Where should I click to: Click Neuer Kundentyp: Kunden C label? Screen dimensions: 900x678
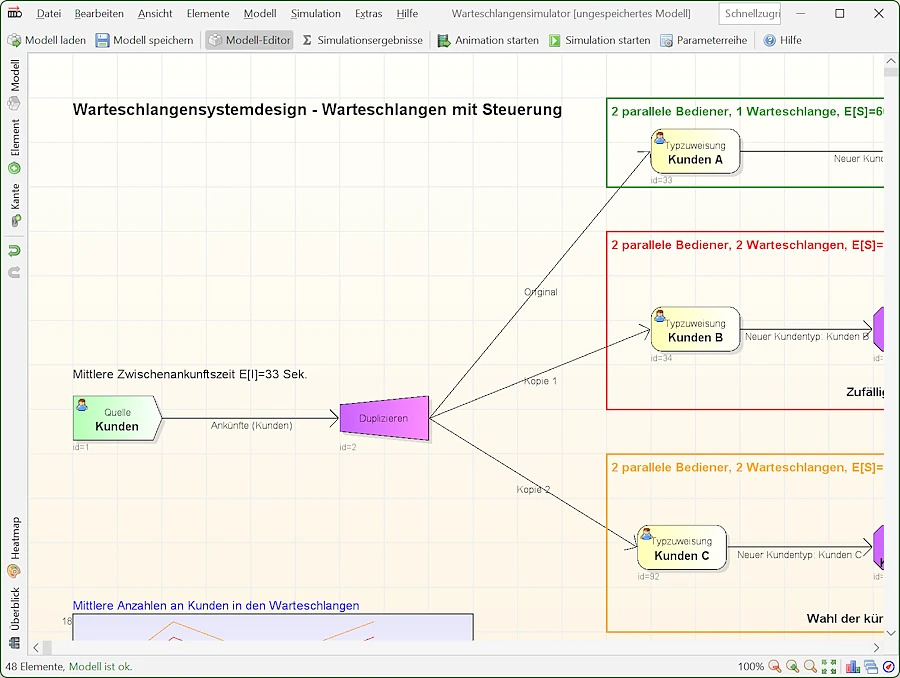click(x=800, y=555)
